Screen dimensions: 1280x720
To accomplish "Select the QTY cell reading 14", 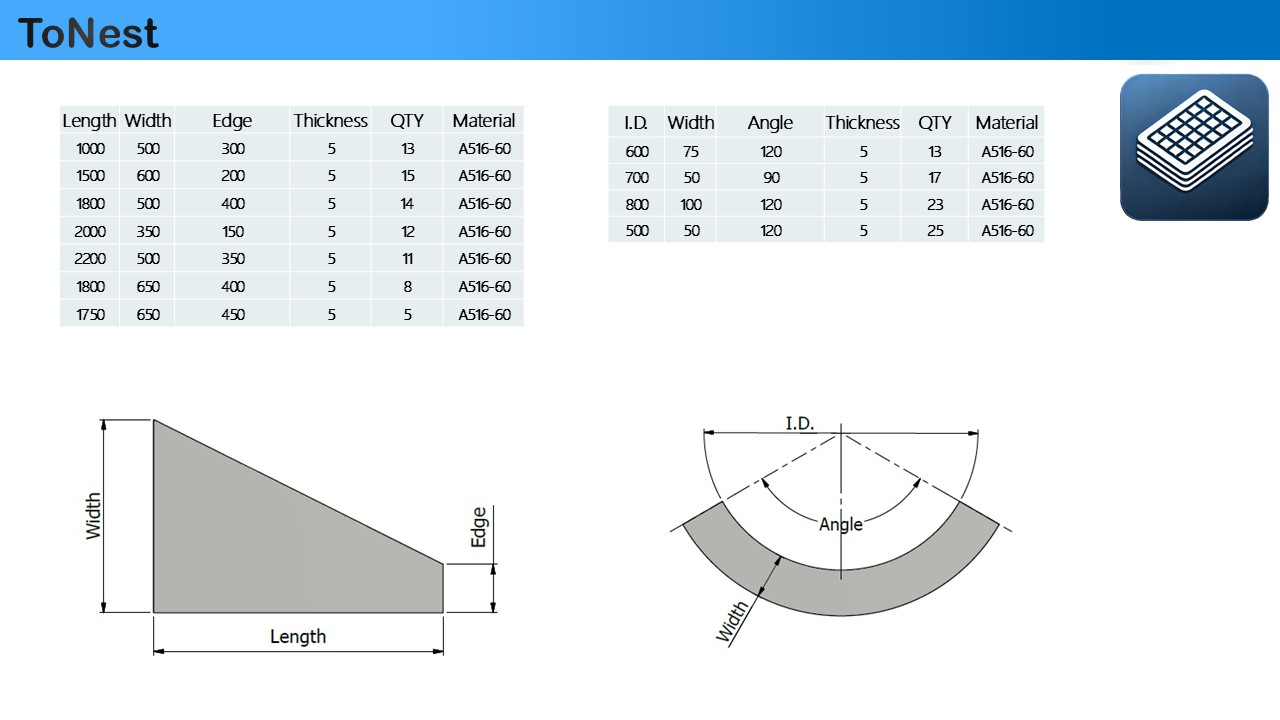I will [407, 204].
